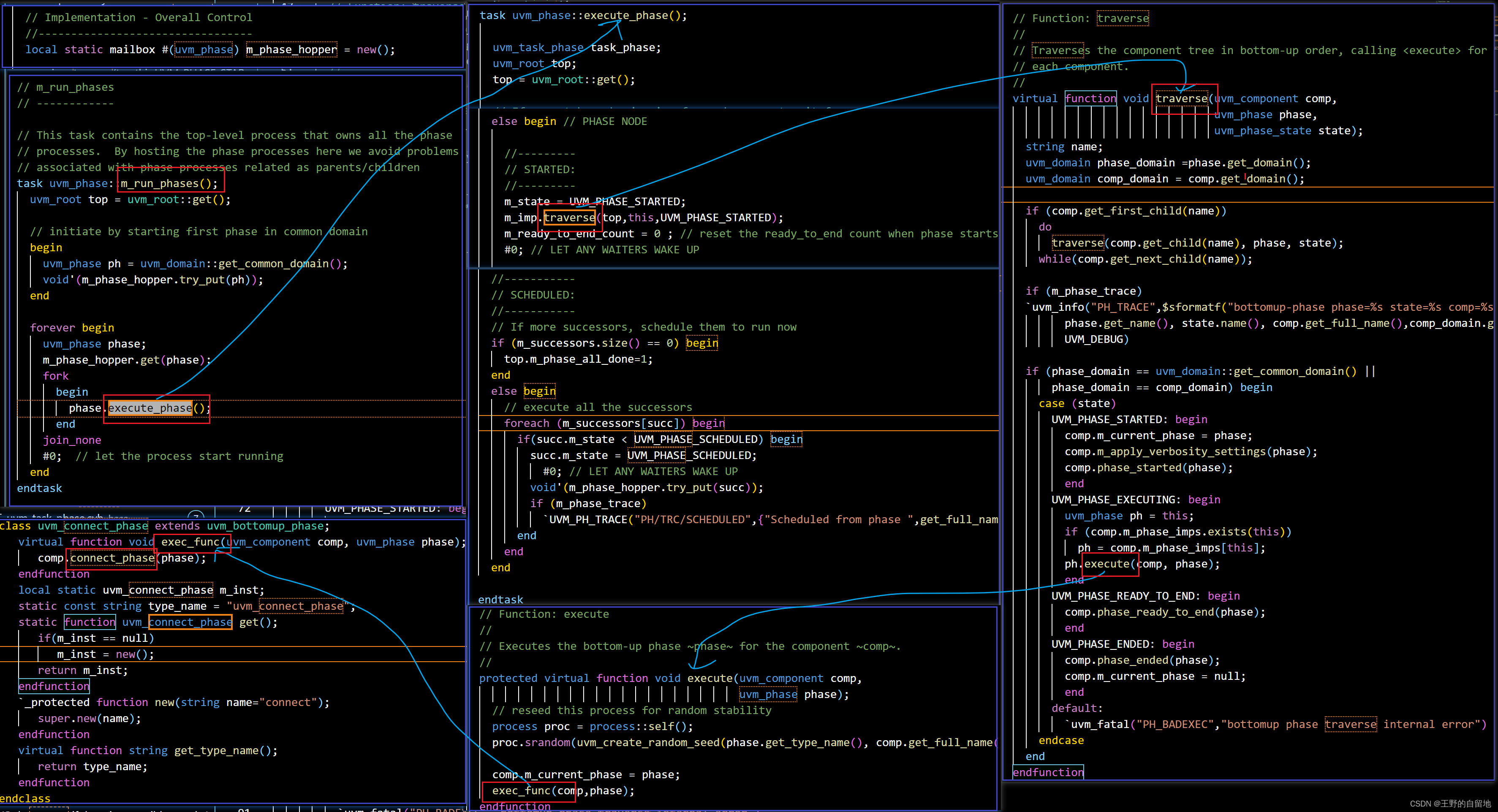Click the 'fork' keyword line
Image resolution: width=1498 pixels, height=812 pixels.
point(56,376)
